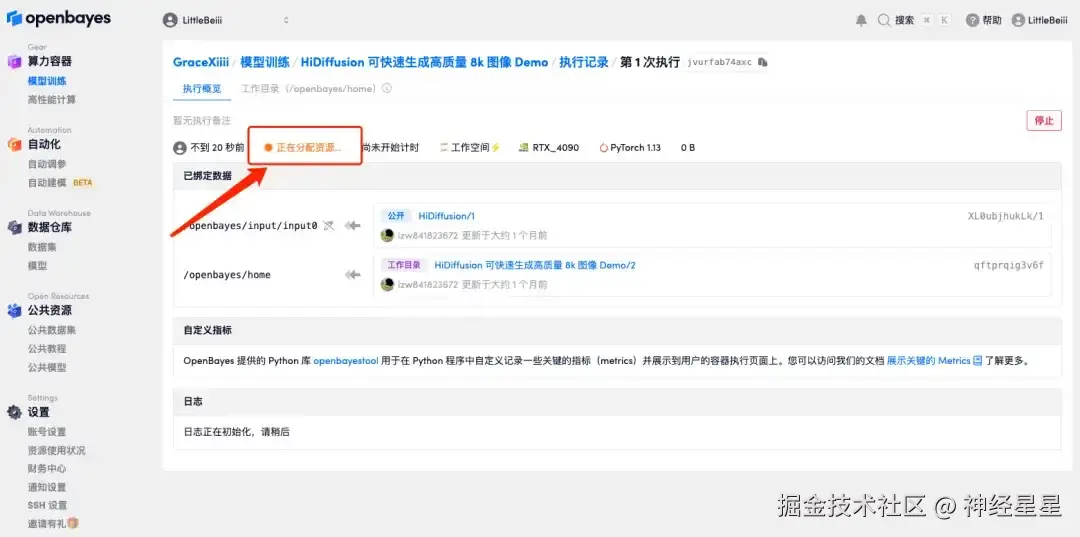Open 高性能计算 in the sidebar
The image size is (1080, 537).
pos(52,100)
